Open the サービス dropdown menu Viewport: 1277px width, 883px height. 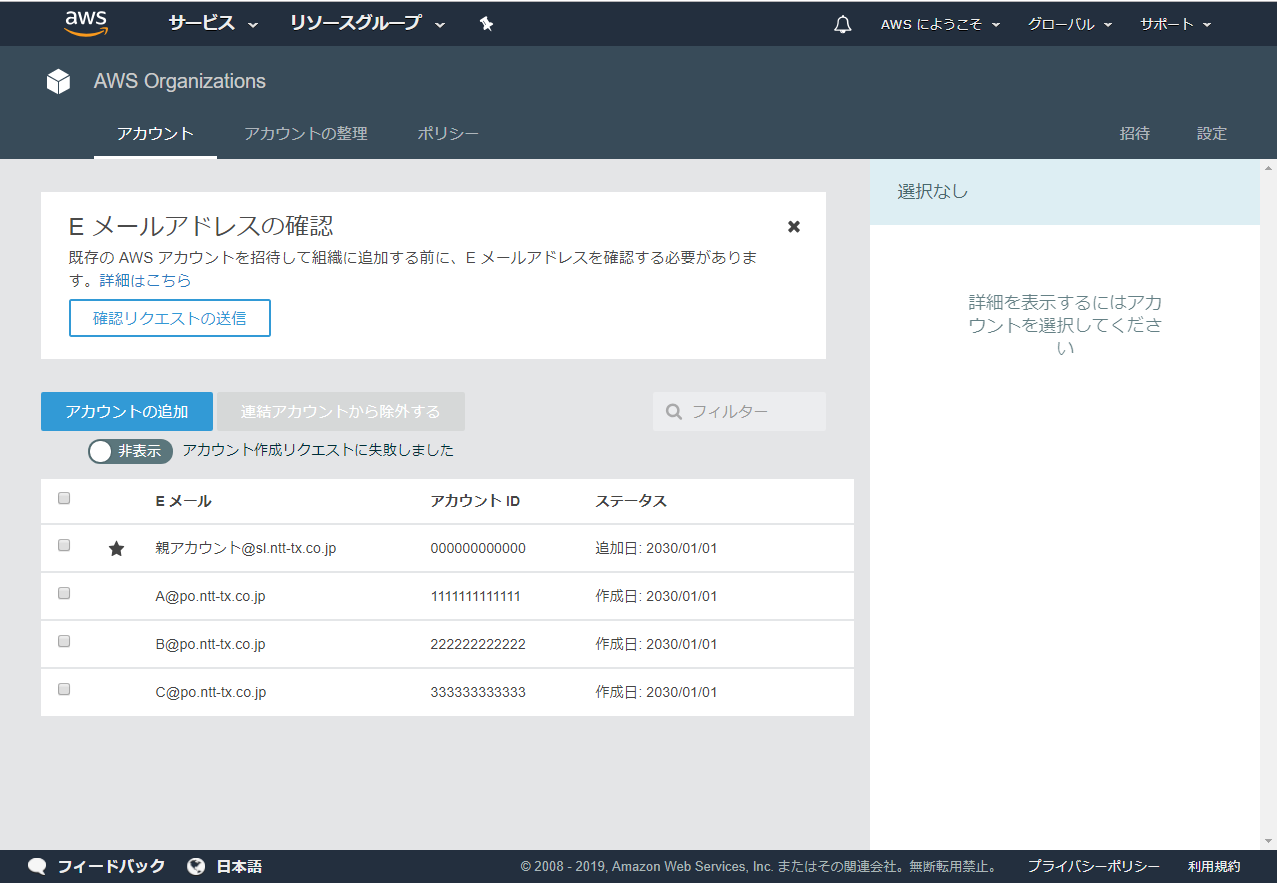click(x=213, y=24)
